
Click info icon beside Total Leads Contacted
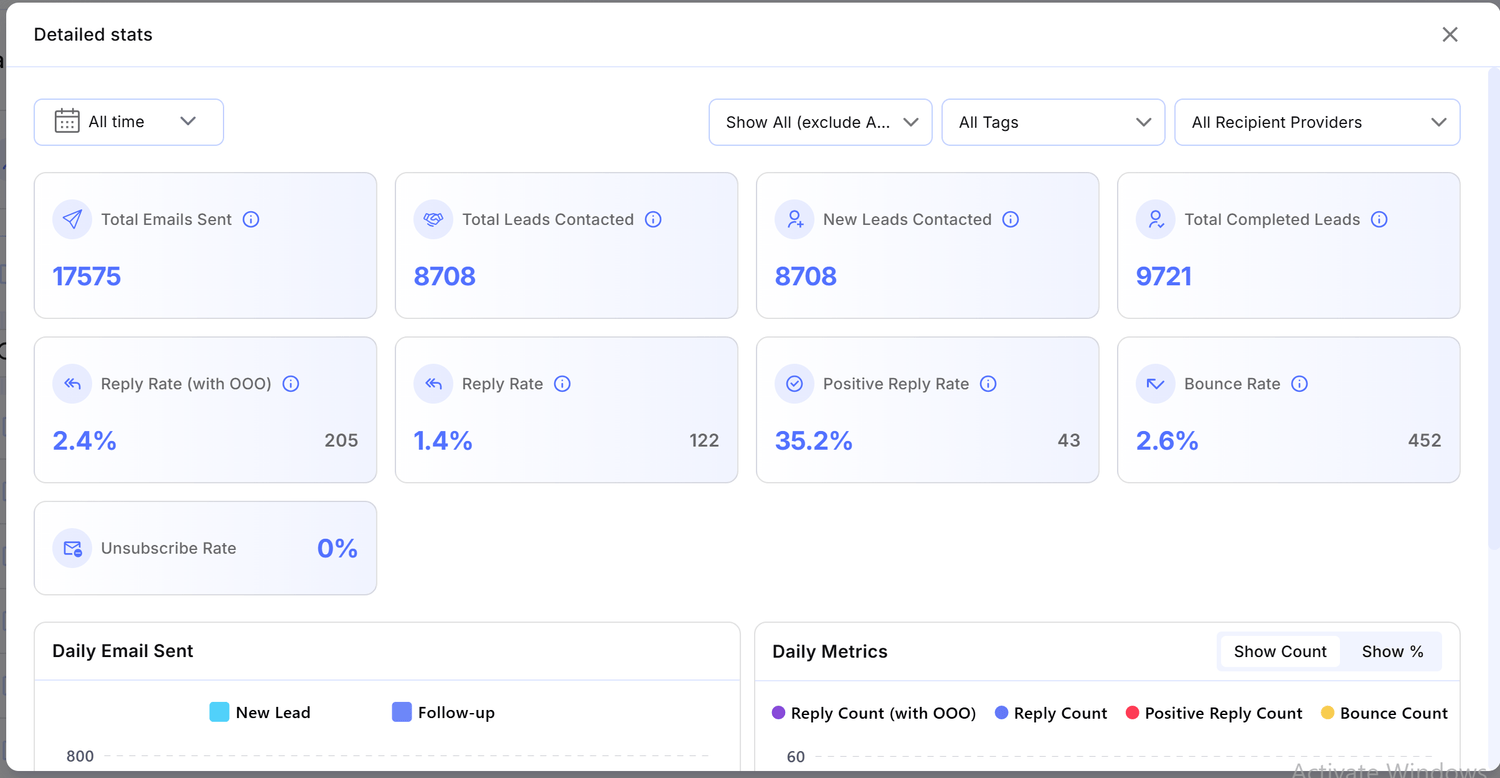pos(653,219)
